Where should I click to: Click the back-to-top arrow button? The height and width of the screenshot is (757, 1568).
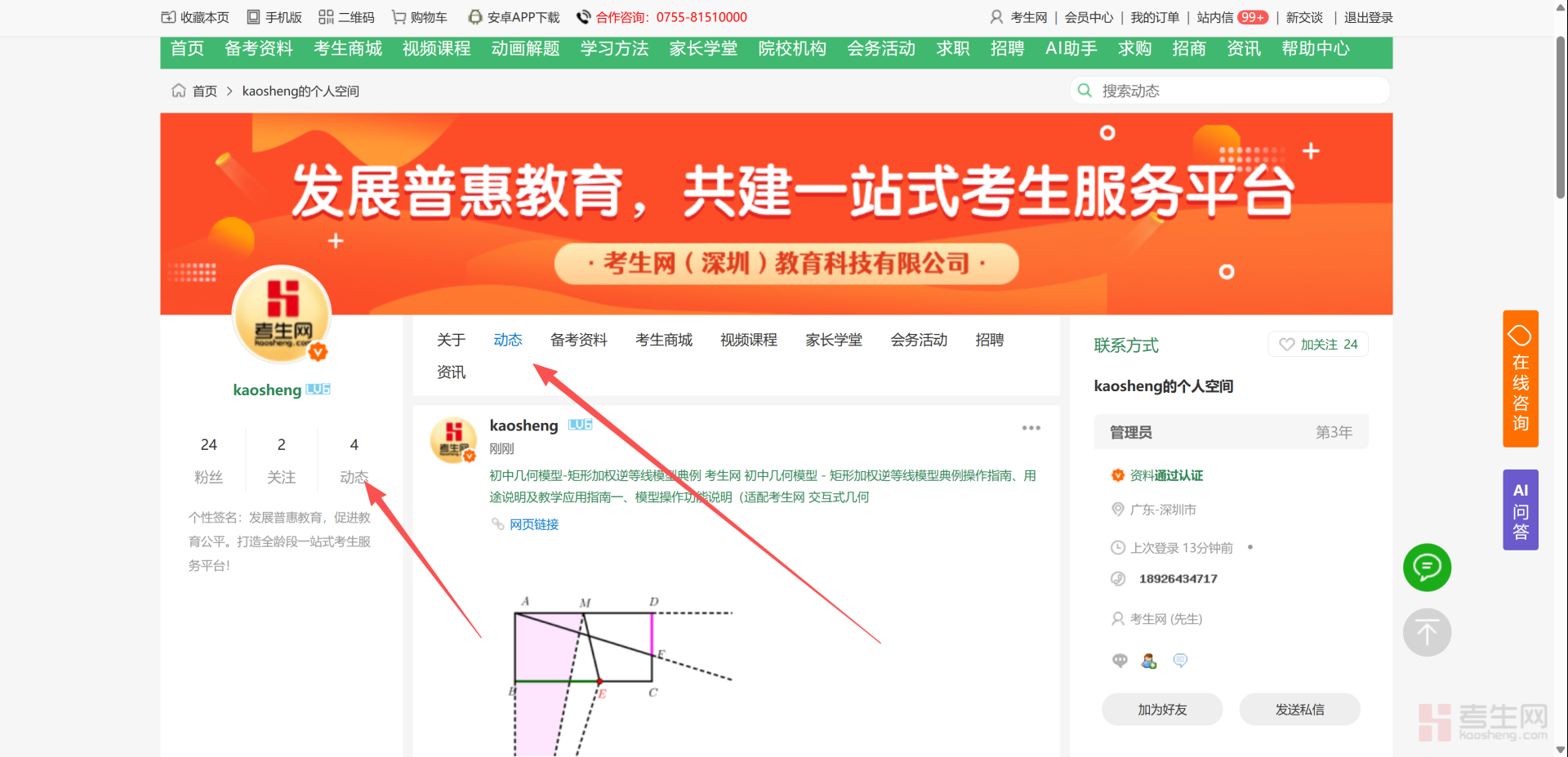click(1427, 632)
